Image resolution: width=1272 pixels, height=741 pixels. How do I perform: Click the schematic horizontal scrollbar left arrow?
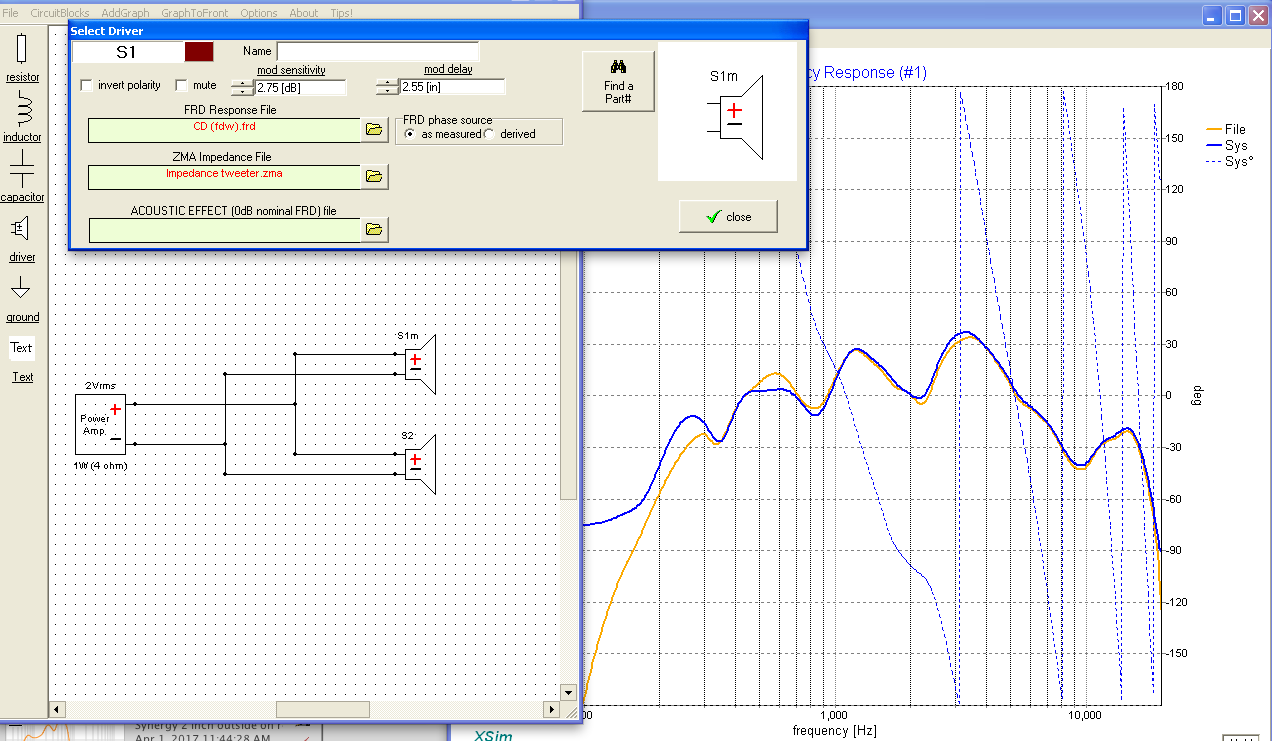point(57,709)
